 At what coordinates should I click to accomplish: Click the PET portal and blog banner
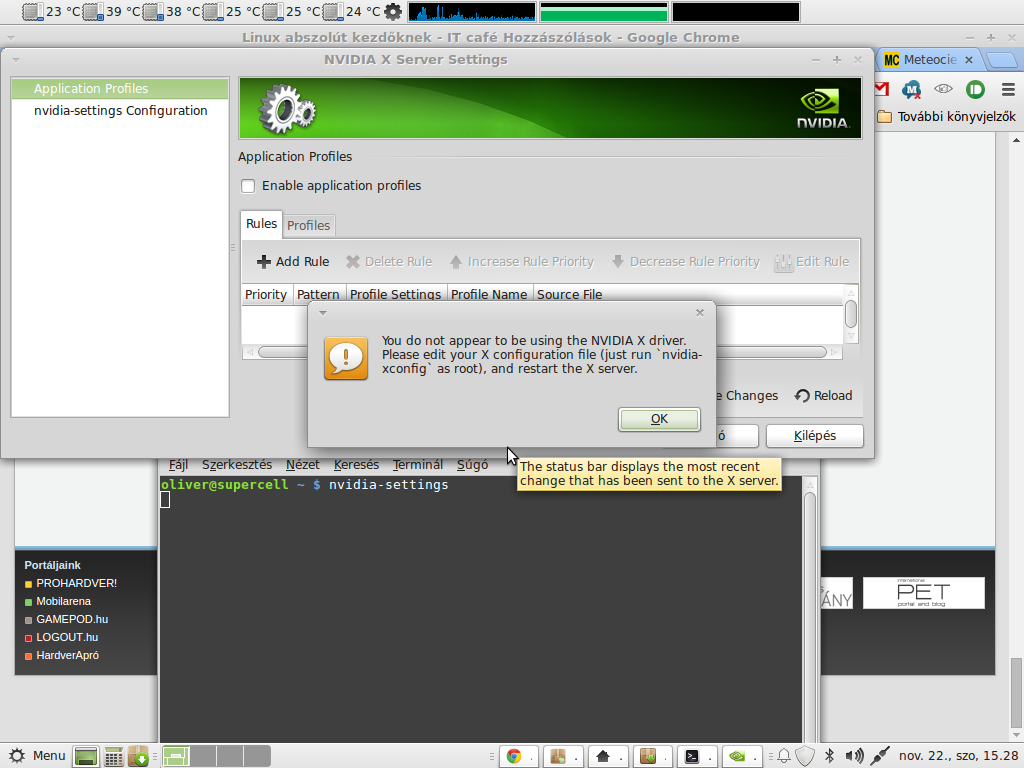923,592
